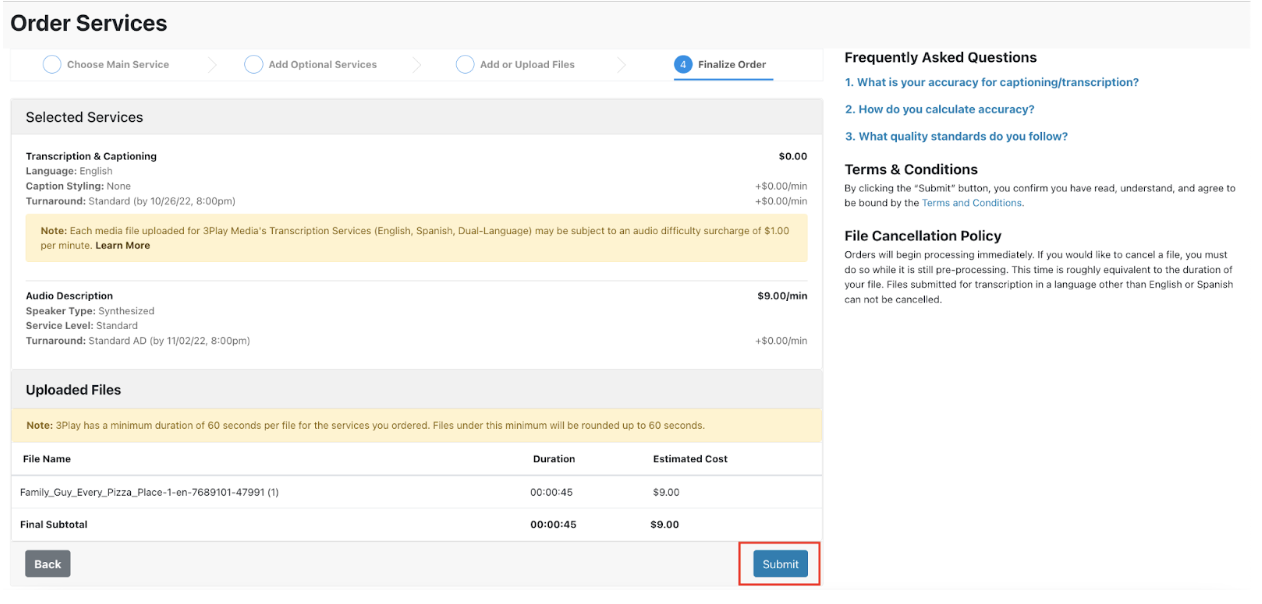This screenshot has height=604, width=1262.
Task: Click the Final Subtotal $9.00 amount
Action: tap(665, 524)
